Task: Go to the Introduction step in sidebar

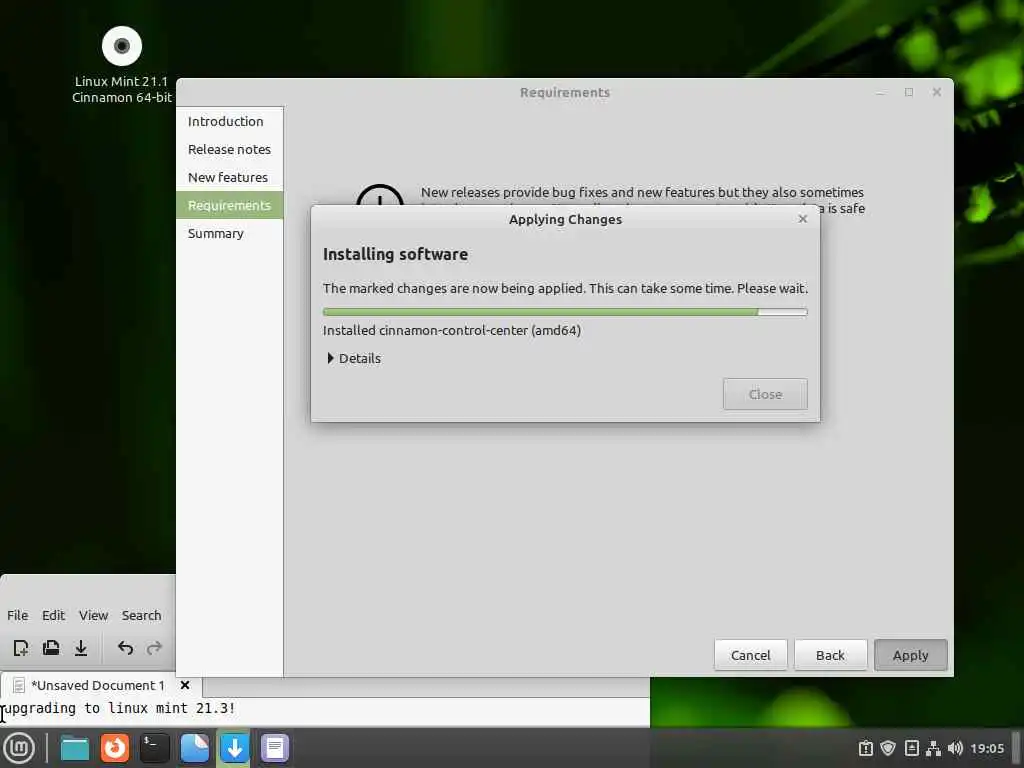Action: click(229, 121)
